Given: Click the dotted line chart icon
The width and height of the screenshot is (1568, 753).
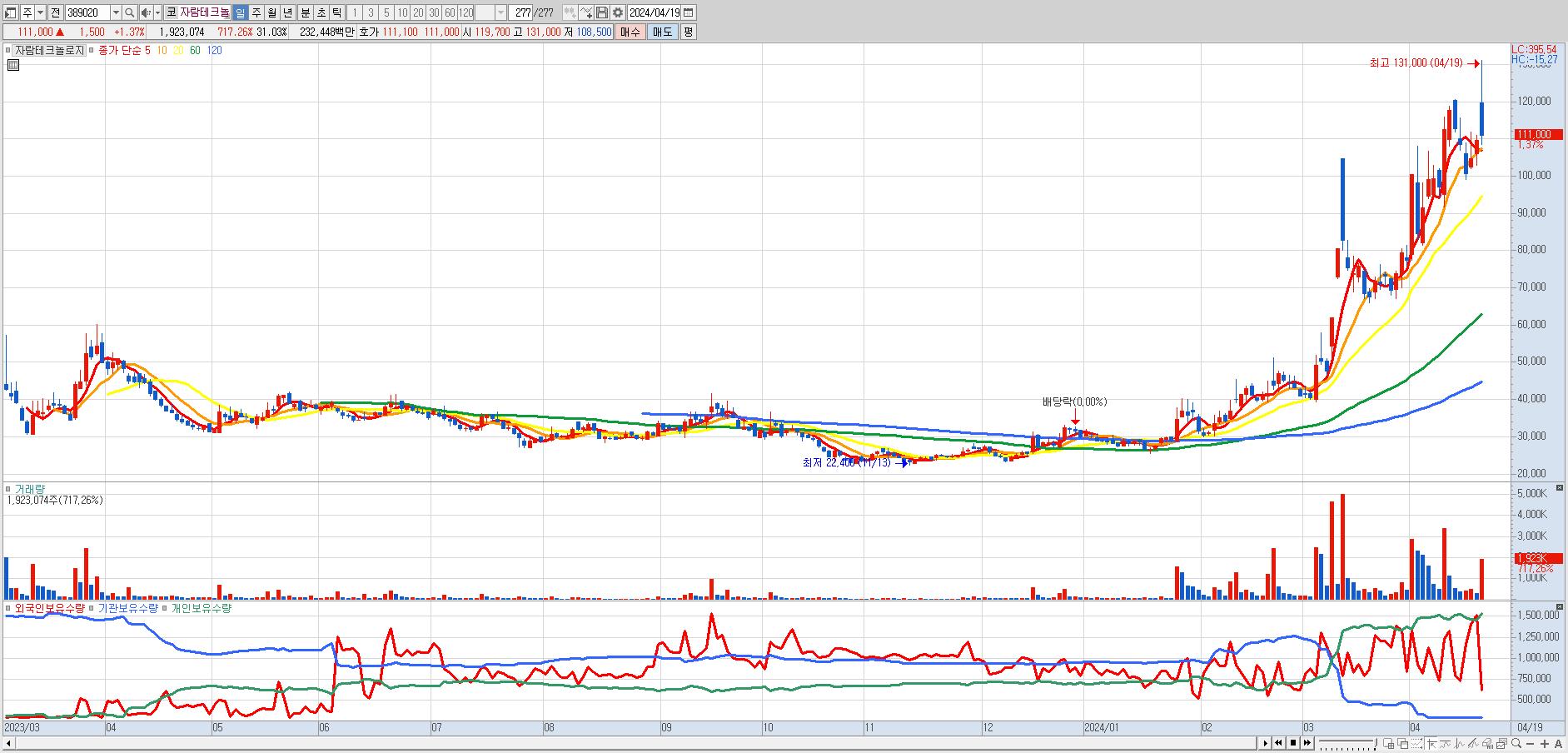Looking at the screenshot, I should coord(1416,743).
